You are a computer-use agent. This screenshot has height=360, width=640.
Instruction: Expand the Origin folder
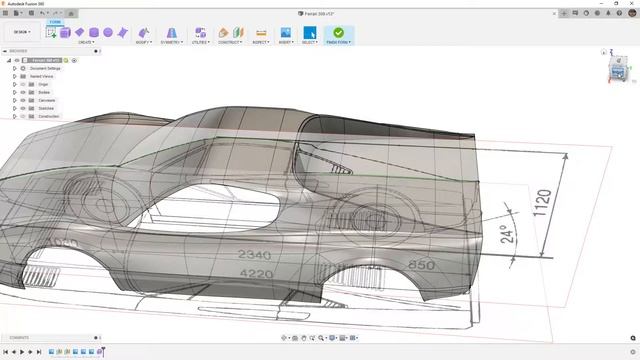point(15,84)
